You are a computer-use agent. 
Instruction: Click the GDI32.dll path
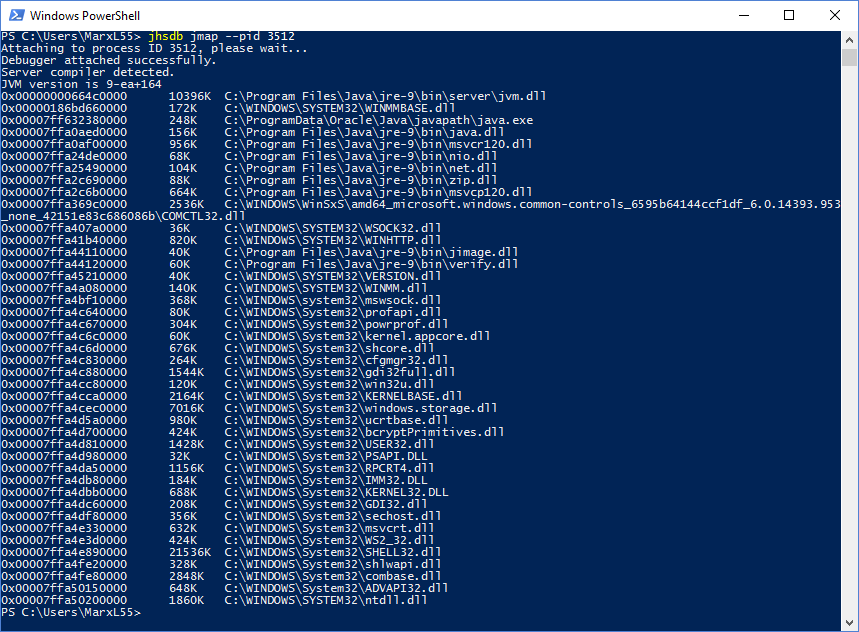pyautogui.click(x=325, y=505)
